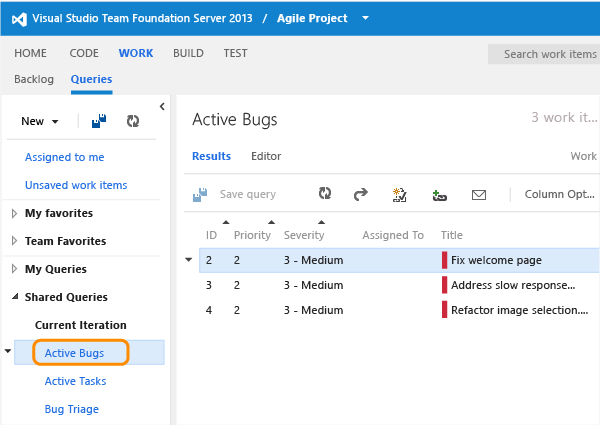Refresh the query tree in left pane
This screenshot has height=425, width=600.
click(x=133, y=121)
